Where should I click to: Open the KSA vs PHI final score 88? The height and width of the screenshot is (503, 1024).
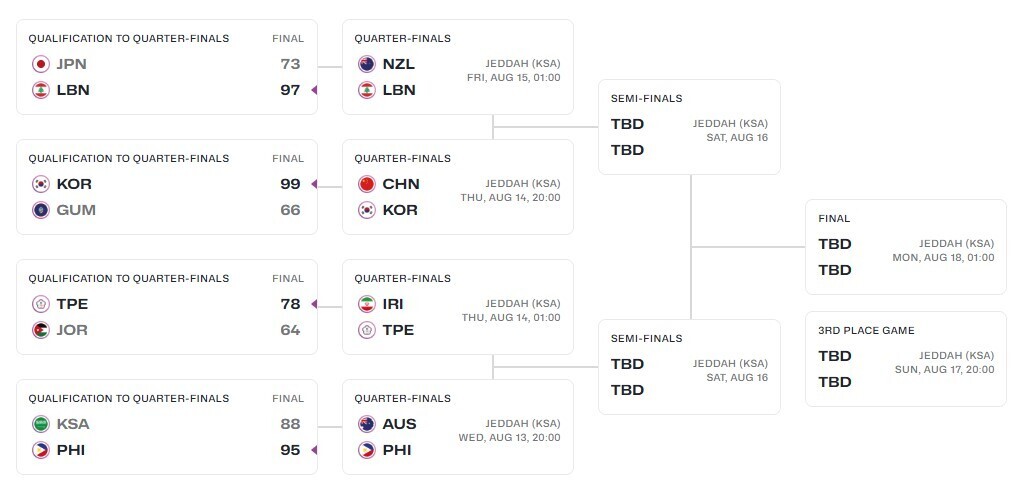click(x=290, y=424)
